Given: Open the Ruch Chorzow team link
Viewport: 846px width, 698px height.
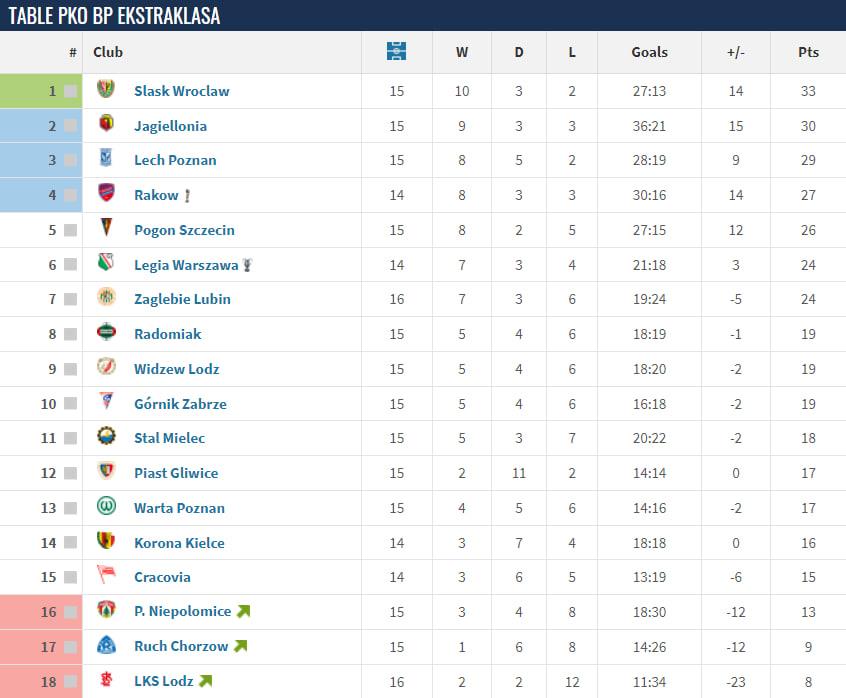Looking at the screenshot, I should point(181,646).
